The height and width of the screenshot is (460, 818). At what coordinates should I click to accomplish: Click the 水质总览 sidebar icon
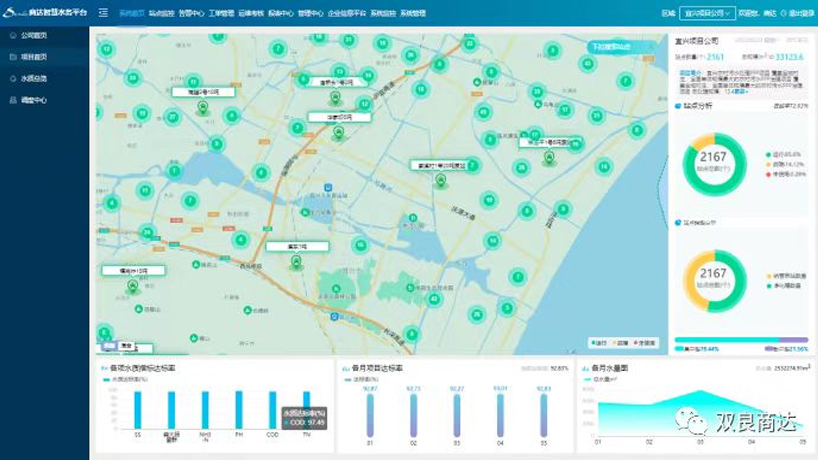click(x=13, y=77)
